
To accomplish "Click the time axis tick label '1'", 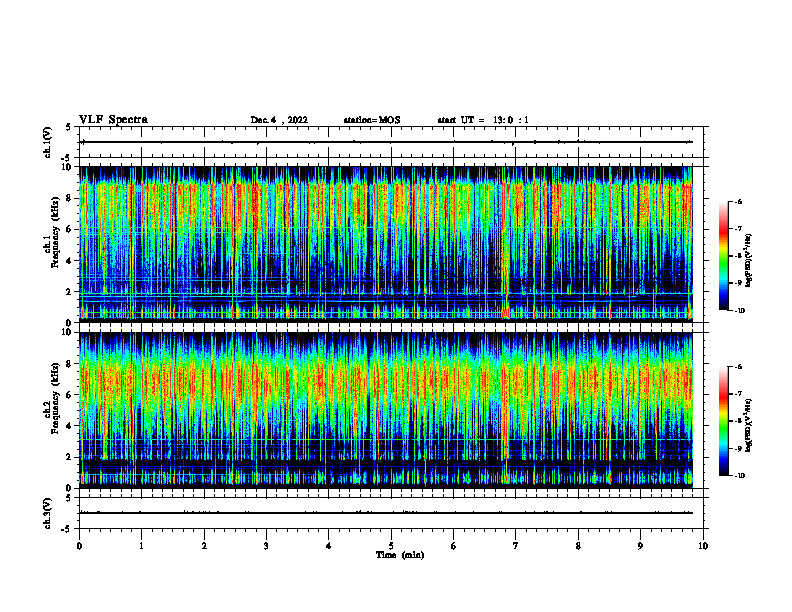I will tap(141, 546).
